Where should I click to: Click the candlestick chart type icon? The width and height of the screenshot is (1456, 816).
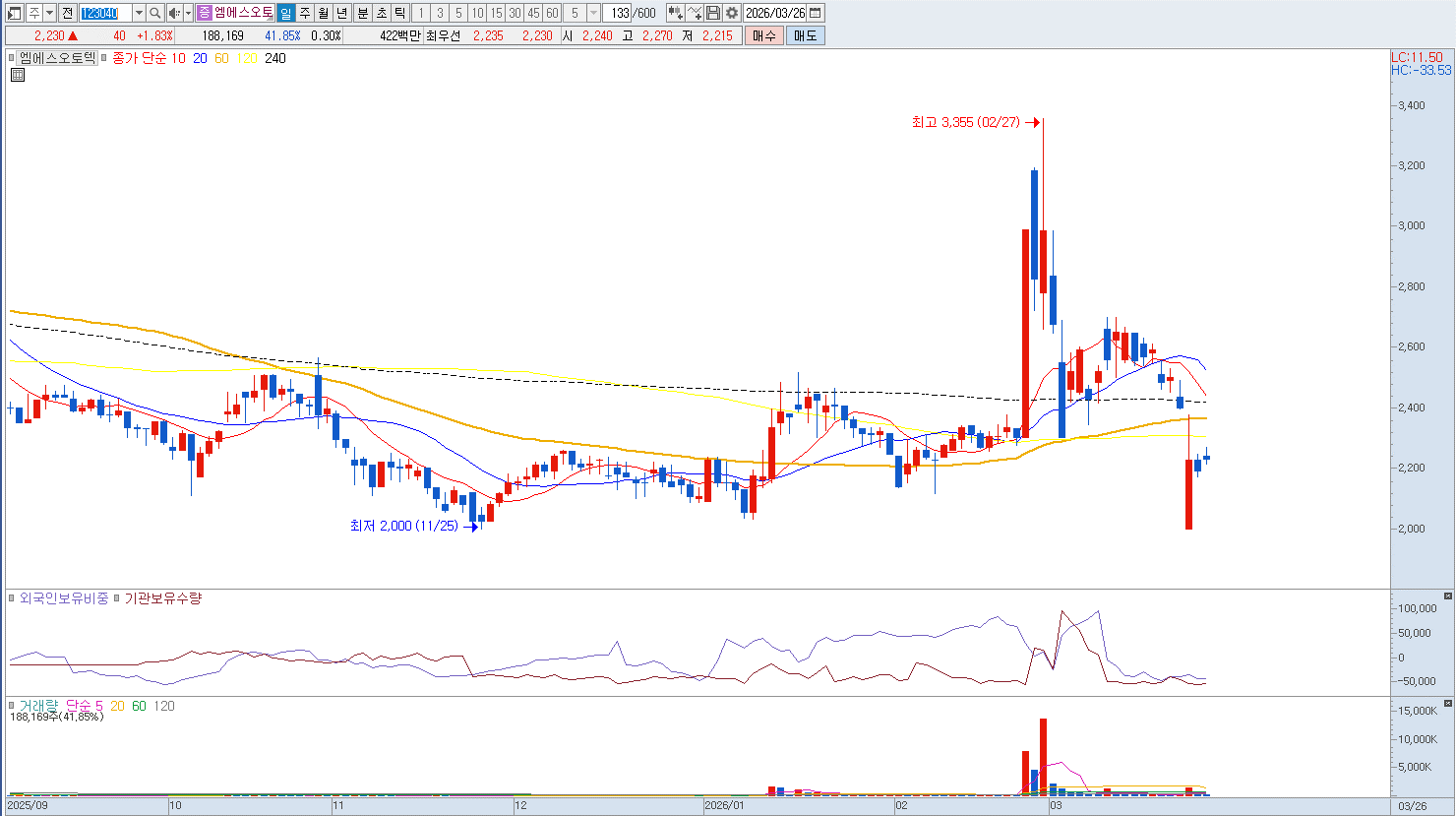675,13
